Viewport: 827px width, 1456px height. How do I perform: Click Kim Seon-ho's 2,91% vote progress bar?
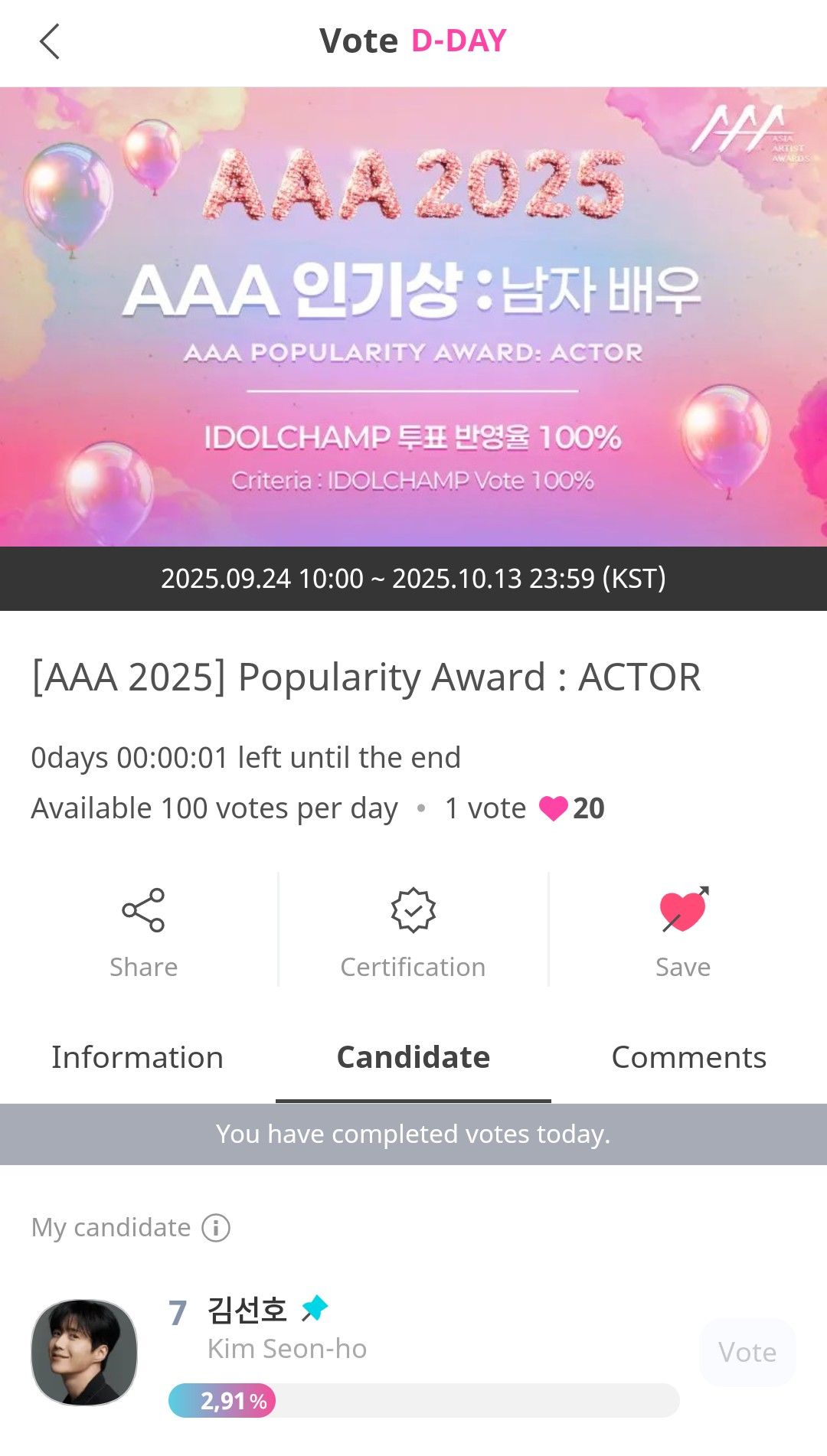tap(423, 1401)
